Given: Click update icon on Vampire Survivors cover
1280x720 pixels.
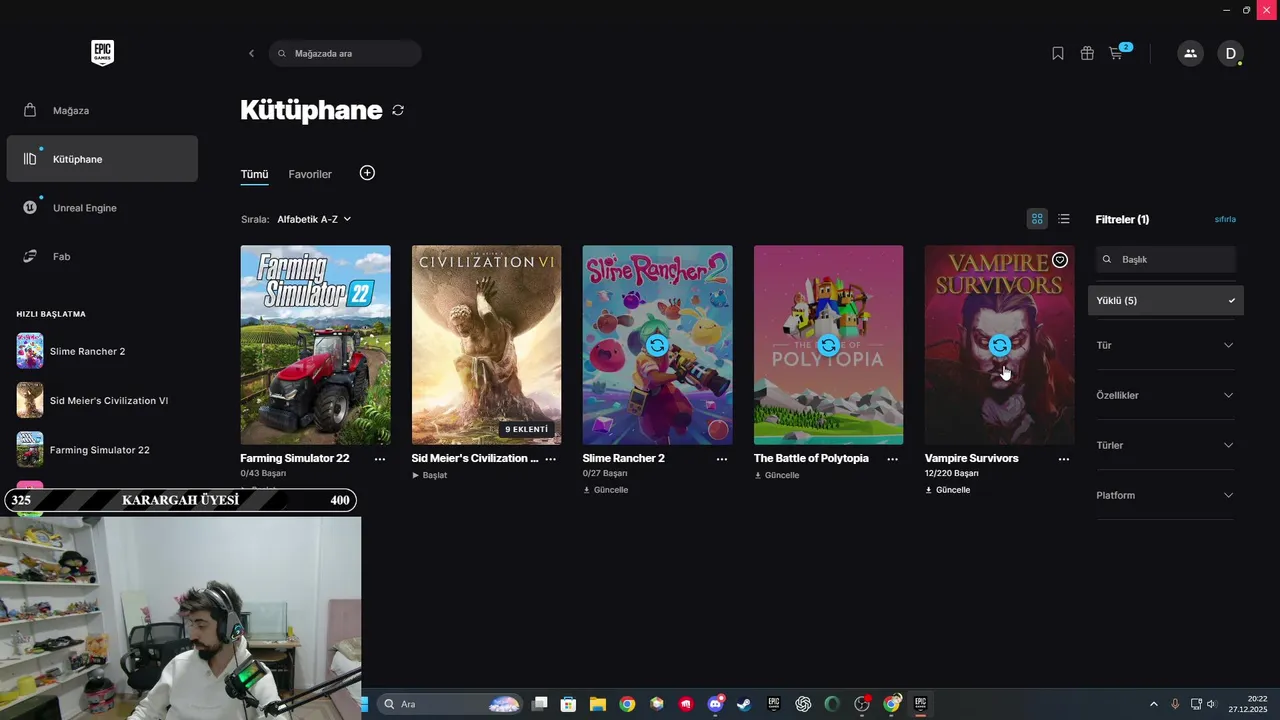Looking at the screenshot, I should 999,345.
